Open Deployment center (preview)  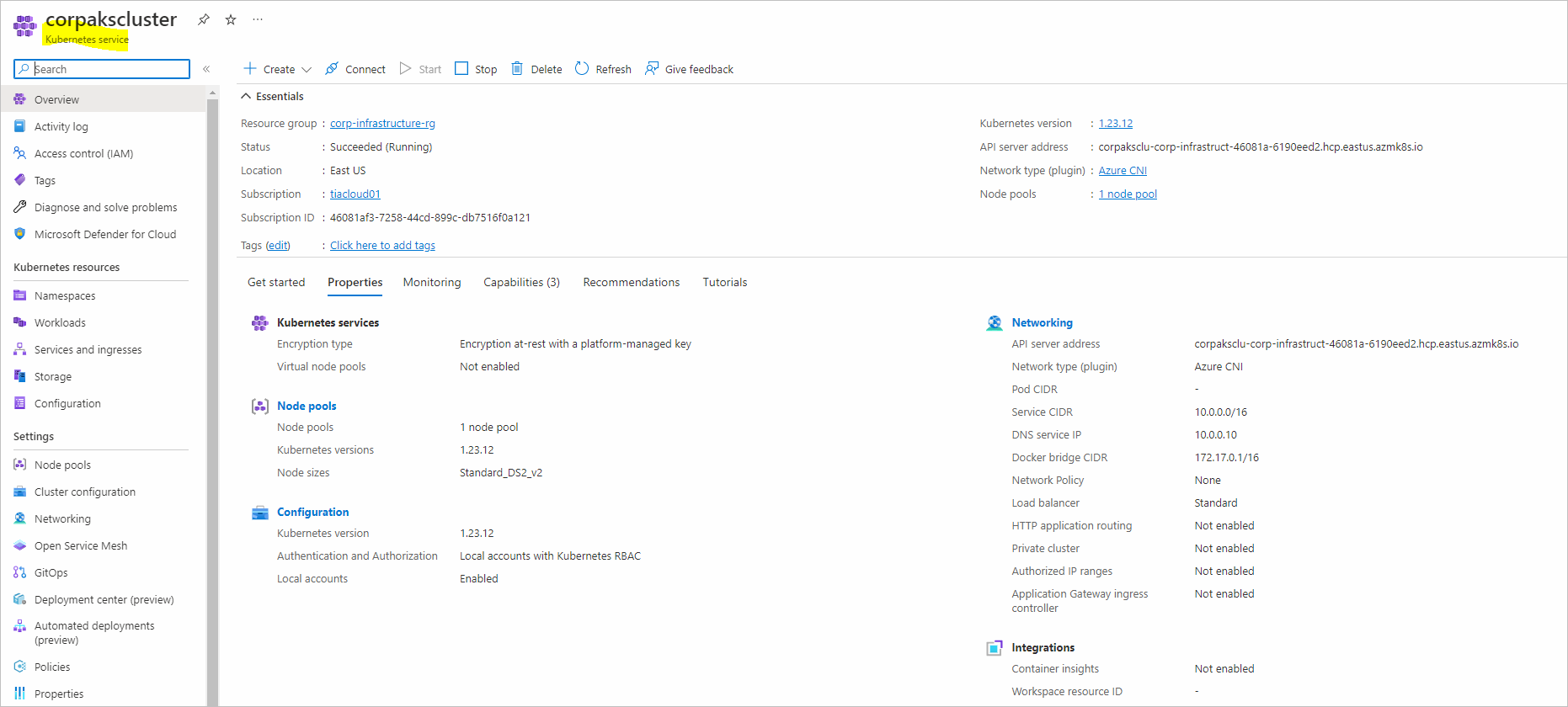tap(103, 599)
